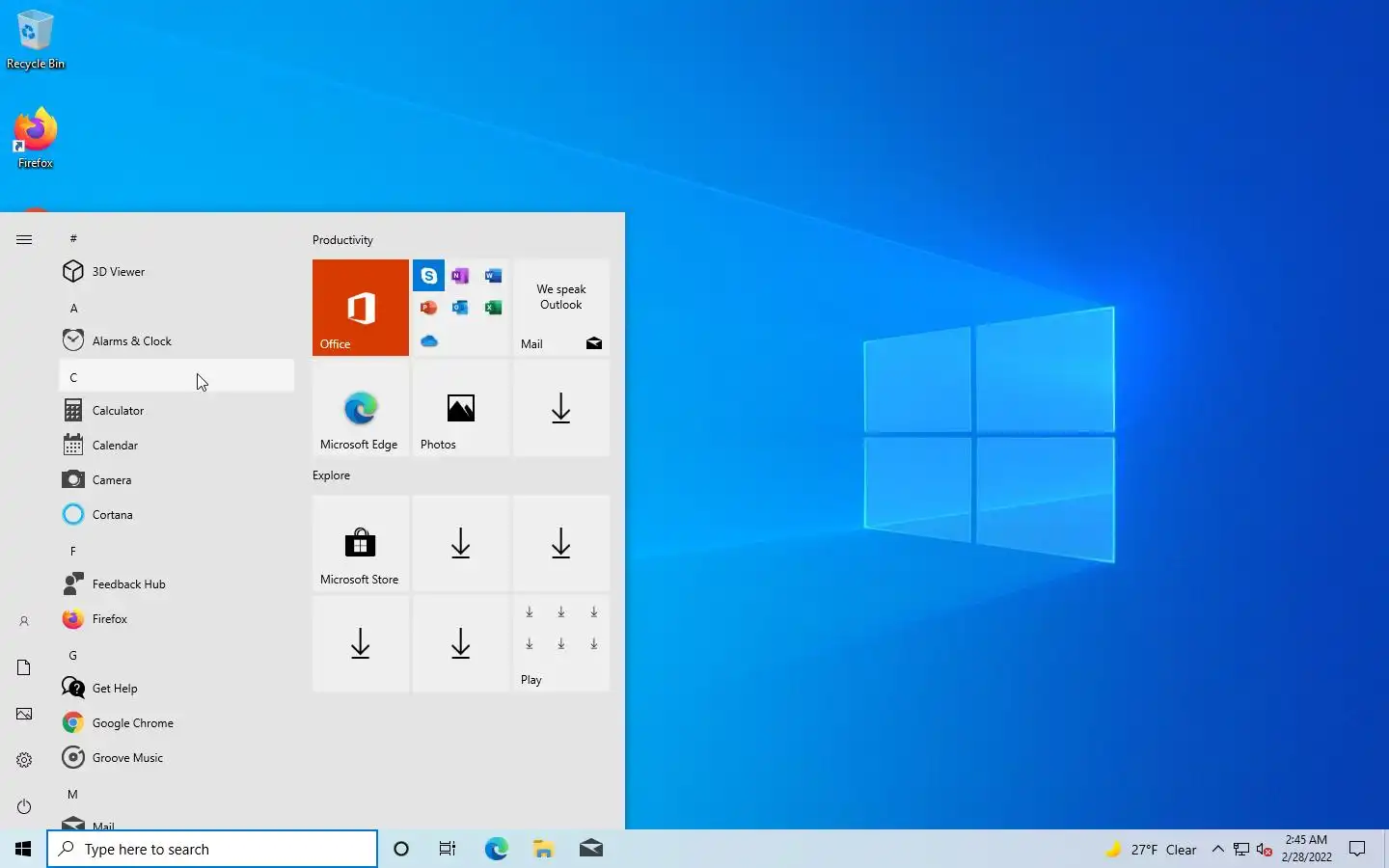
Task: Open the Photos tile
Action: tap(461, 408)
